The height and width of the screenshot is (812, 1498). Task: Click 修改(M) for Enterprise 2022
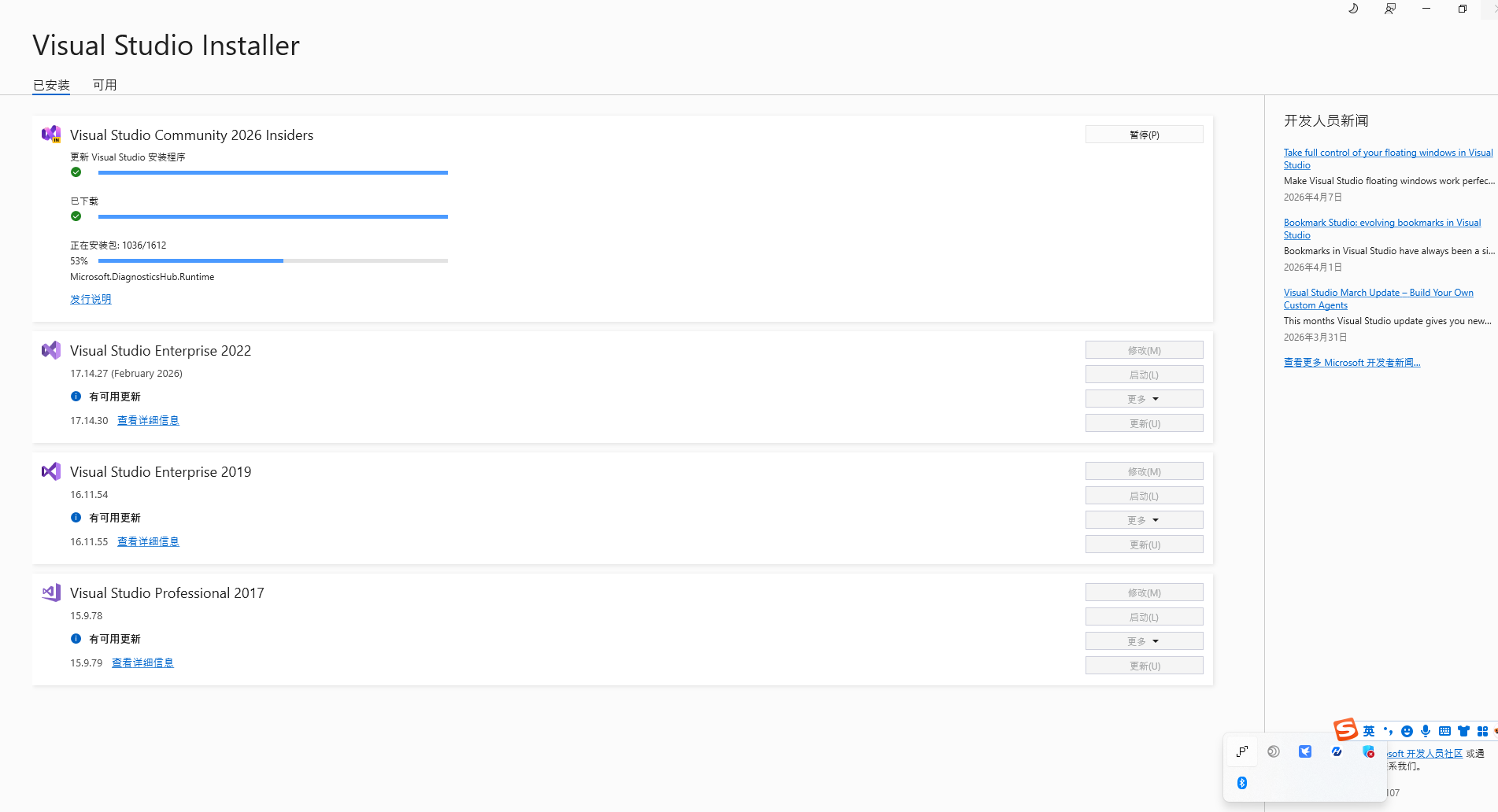click(x=1144, y=350)
